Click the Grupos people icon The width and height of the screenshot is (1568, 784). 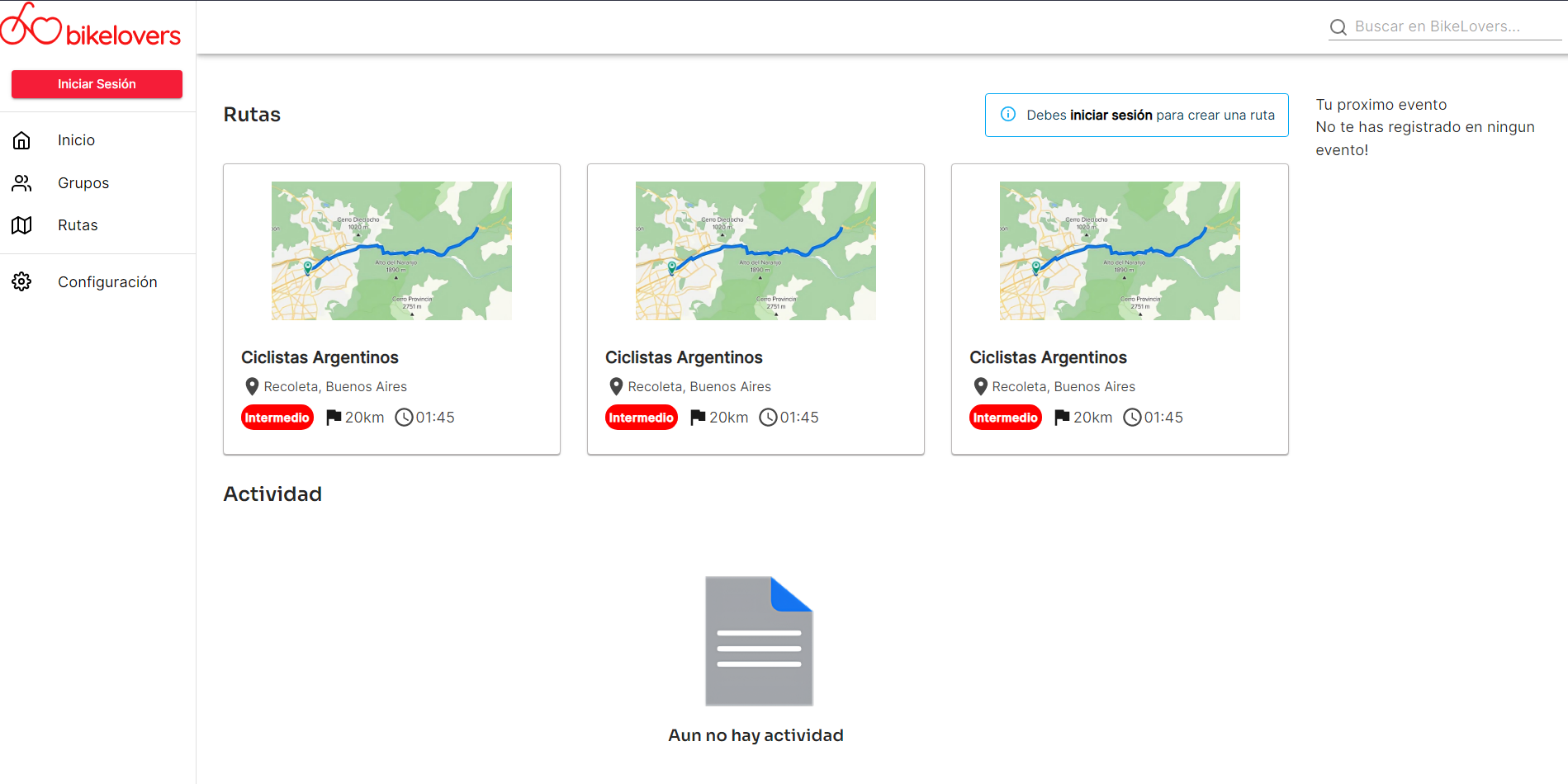21,183
